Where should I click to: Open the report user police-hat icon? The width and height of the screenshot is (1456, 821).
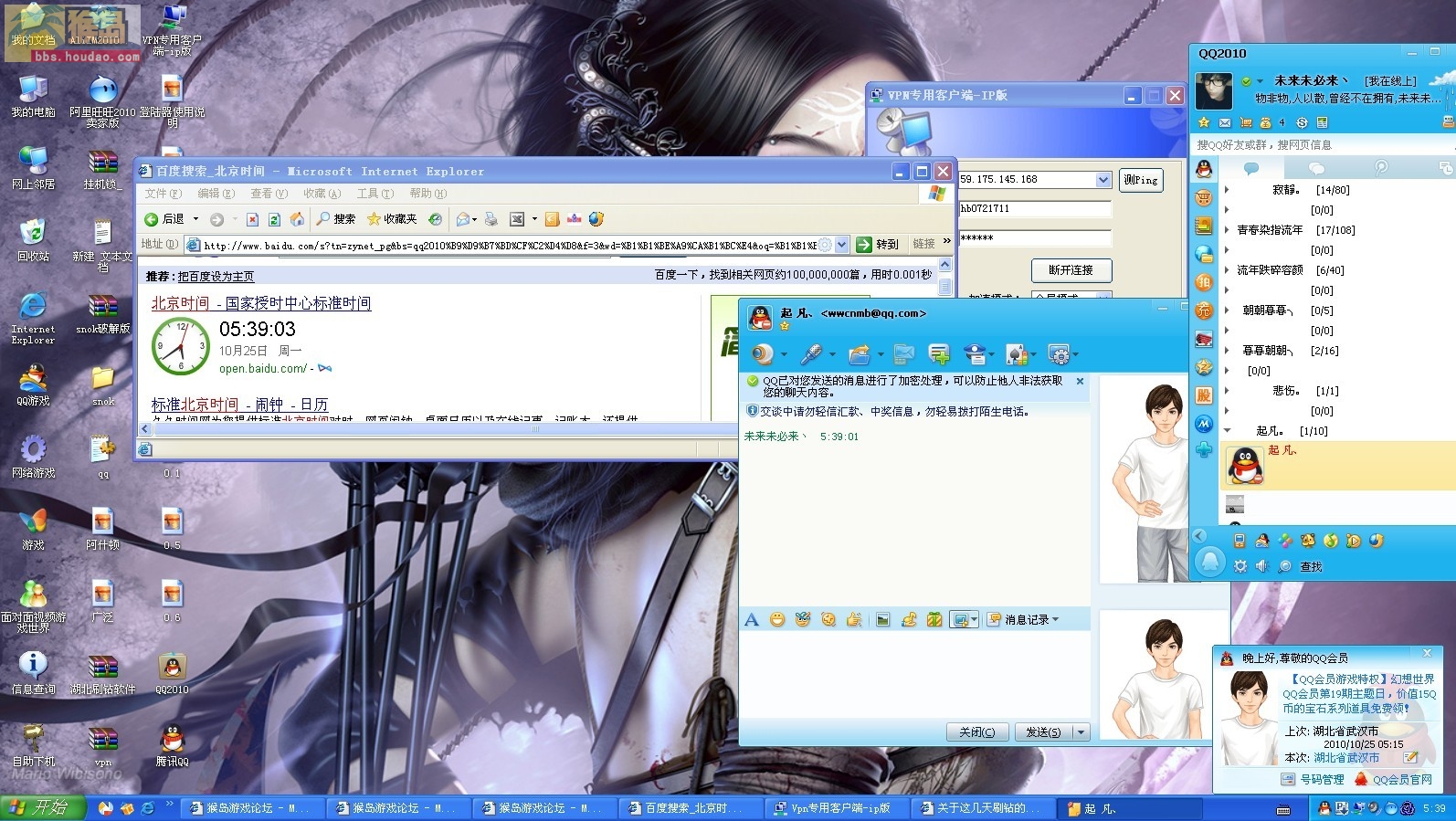tap(975, 353)
